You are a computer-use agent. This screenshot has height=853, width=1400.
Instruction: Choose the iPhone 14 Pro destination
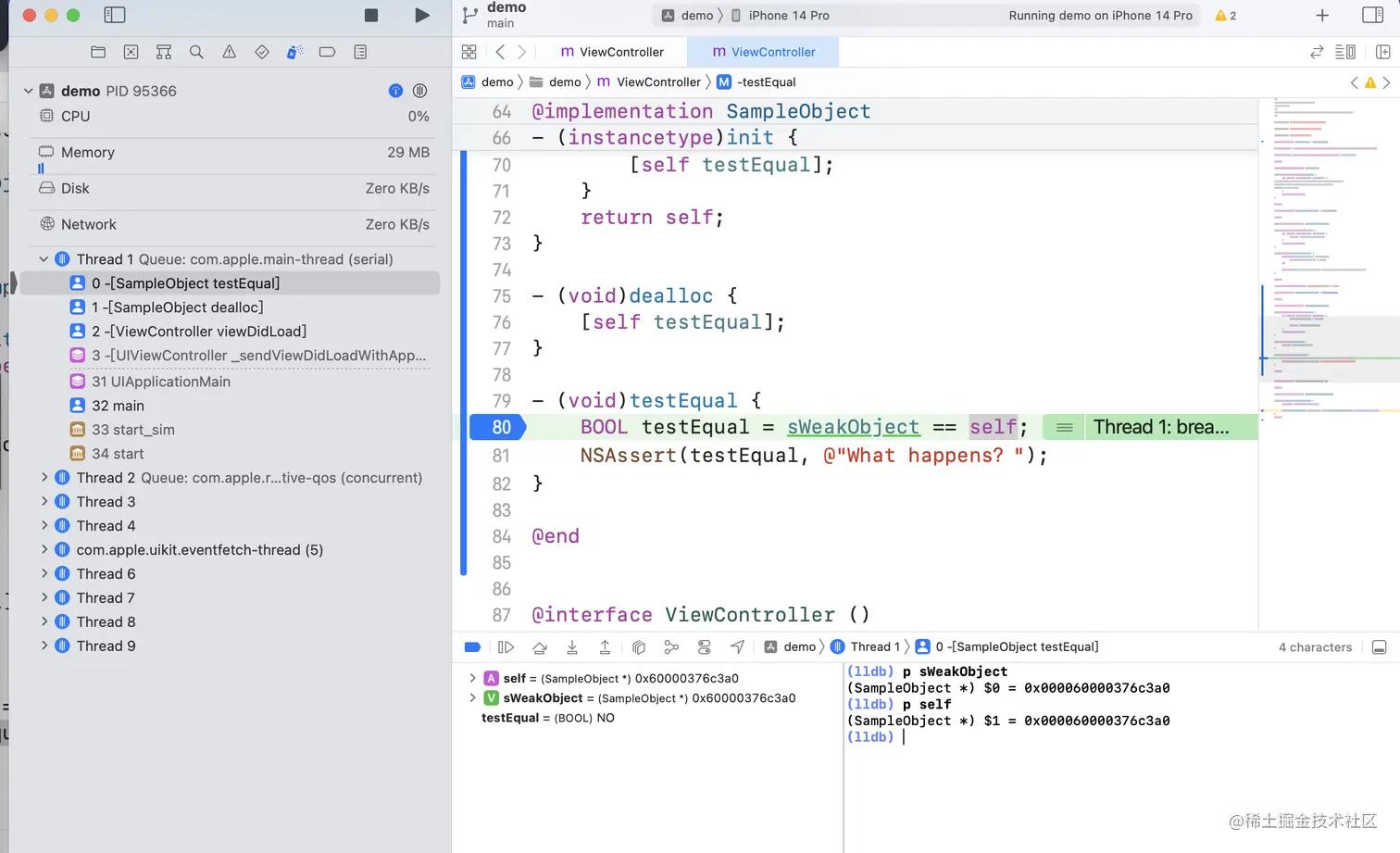[x=780, y=16]
